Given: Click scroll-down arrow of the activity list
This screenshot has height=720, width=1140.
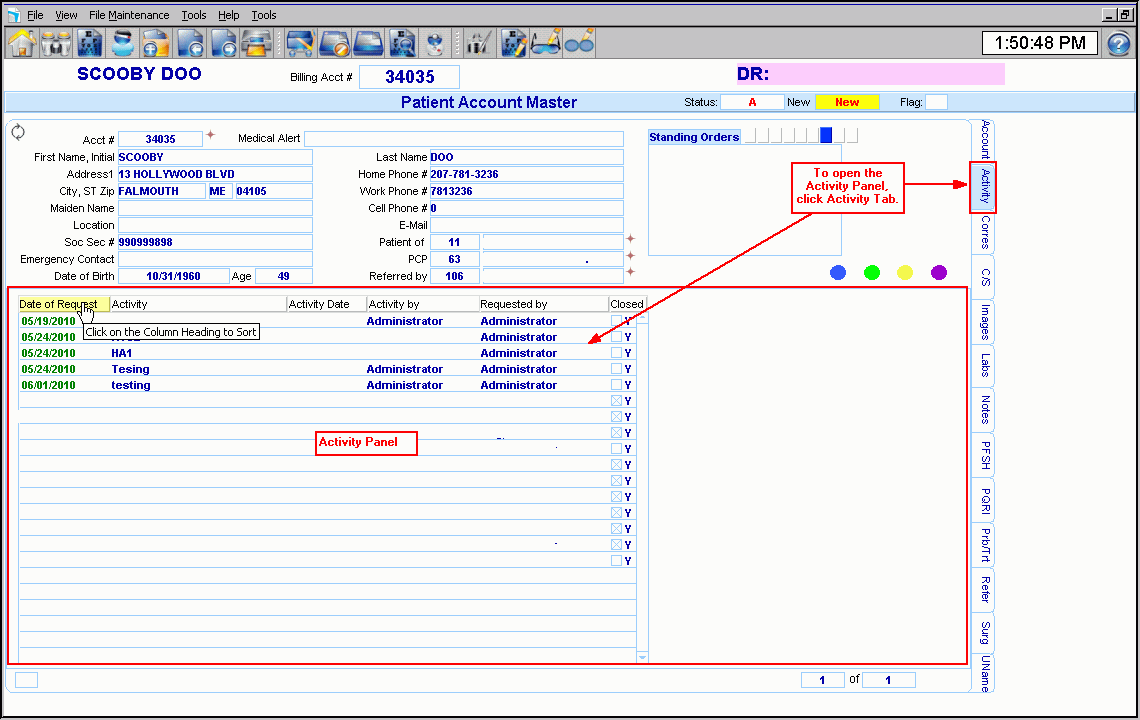Looking at the screenshot, I should [x=642, y=657].
